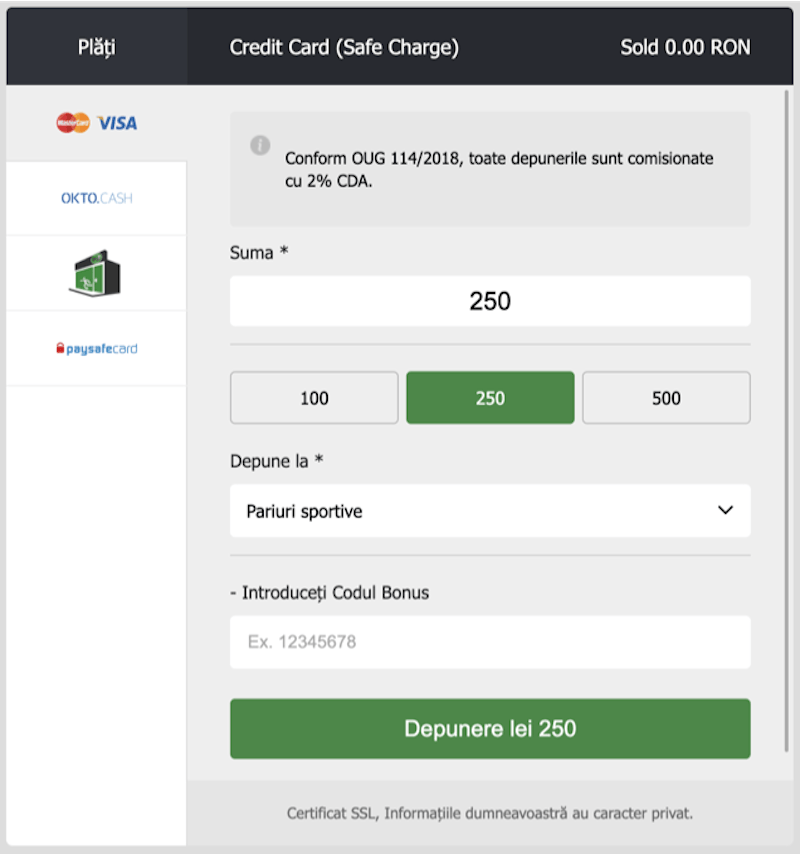Click inside the Suma amount field
This screenshot has width=800, height=854.
coord(489,300)
